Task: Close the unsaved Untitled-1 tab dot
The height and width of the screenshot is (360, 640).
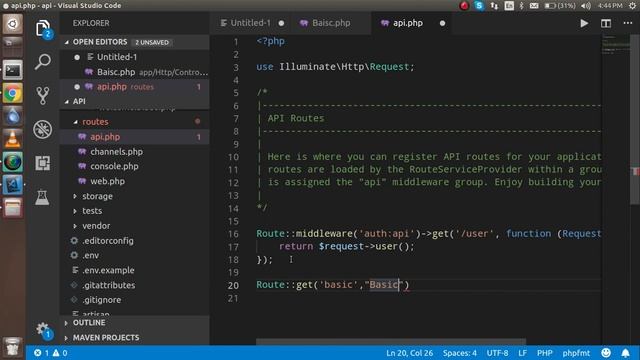Action: point(281,23)
